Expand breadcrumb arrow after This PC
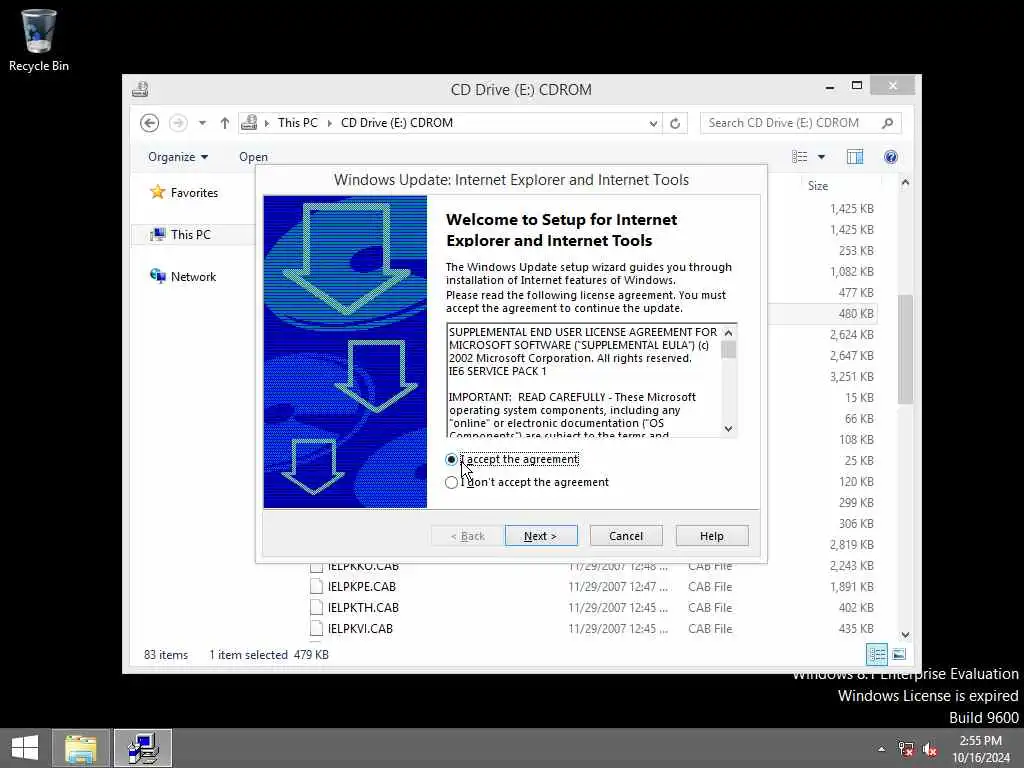The width and height of the screenshot is (1024, 768). click(x=330, y=123)
